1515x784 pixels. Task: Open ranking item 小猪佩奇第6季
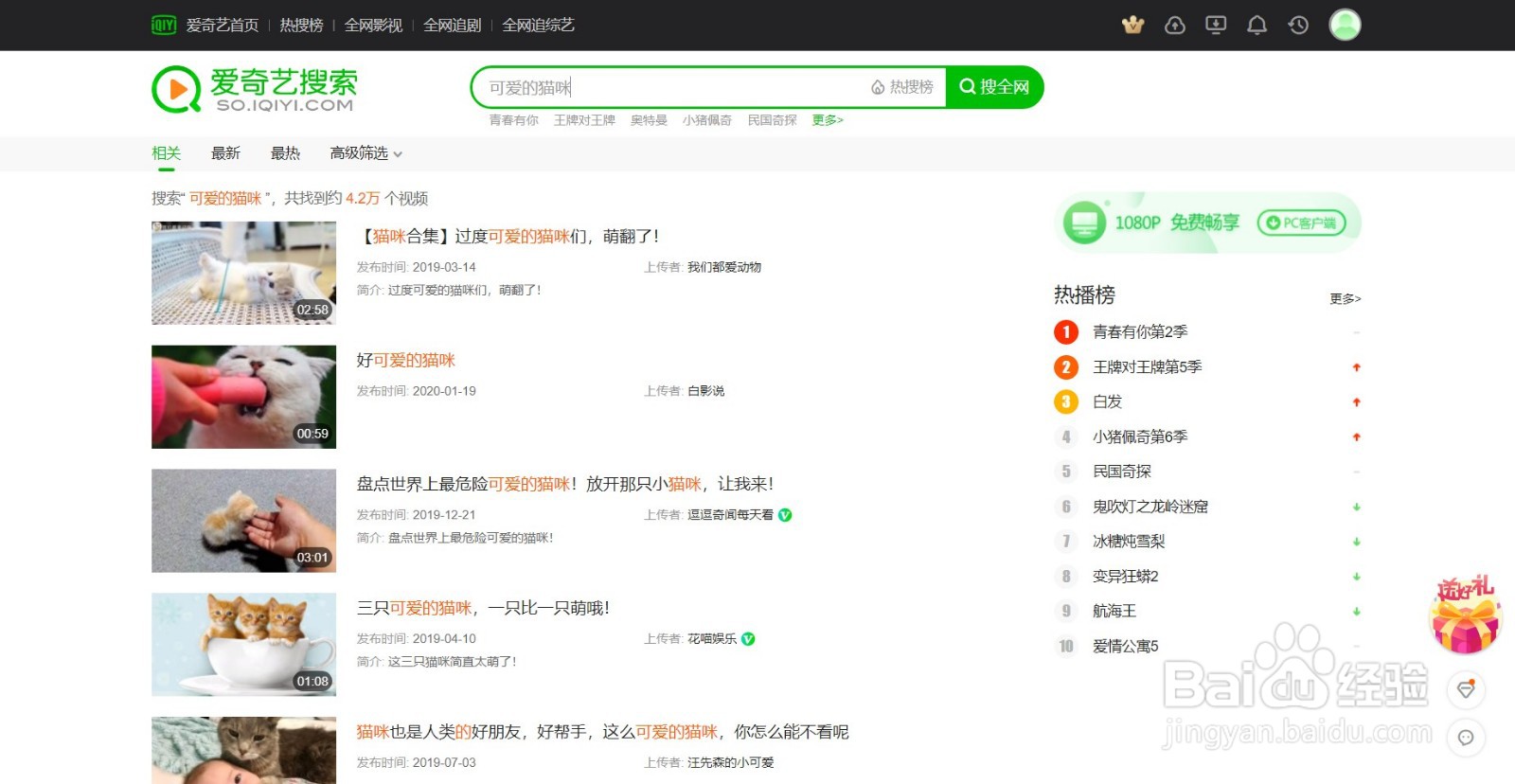click(x=1139, y=437)
